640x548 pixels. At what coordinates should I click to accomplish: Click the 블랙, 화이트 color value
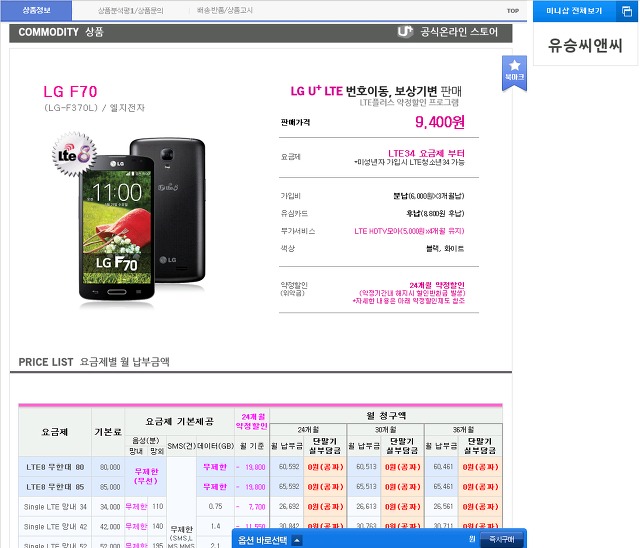click(x=445, y=248)
